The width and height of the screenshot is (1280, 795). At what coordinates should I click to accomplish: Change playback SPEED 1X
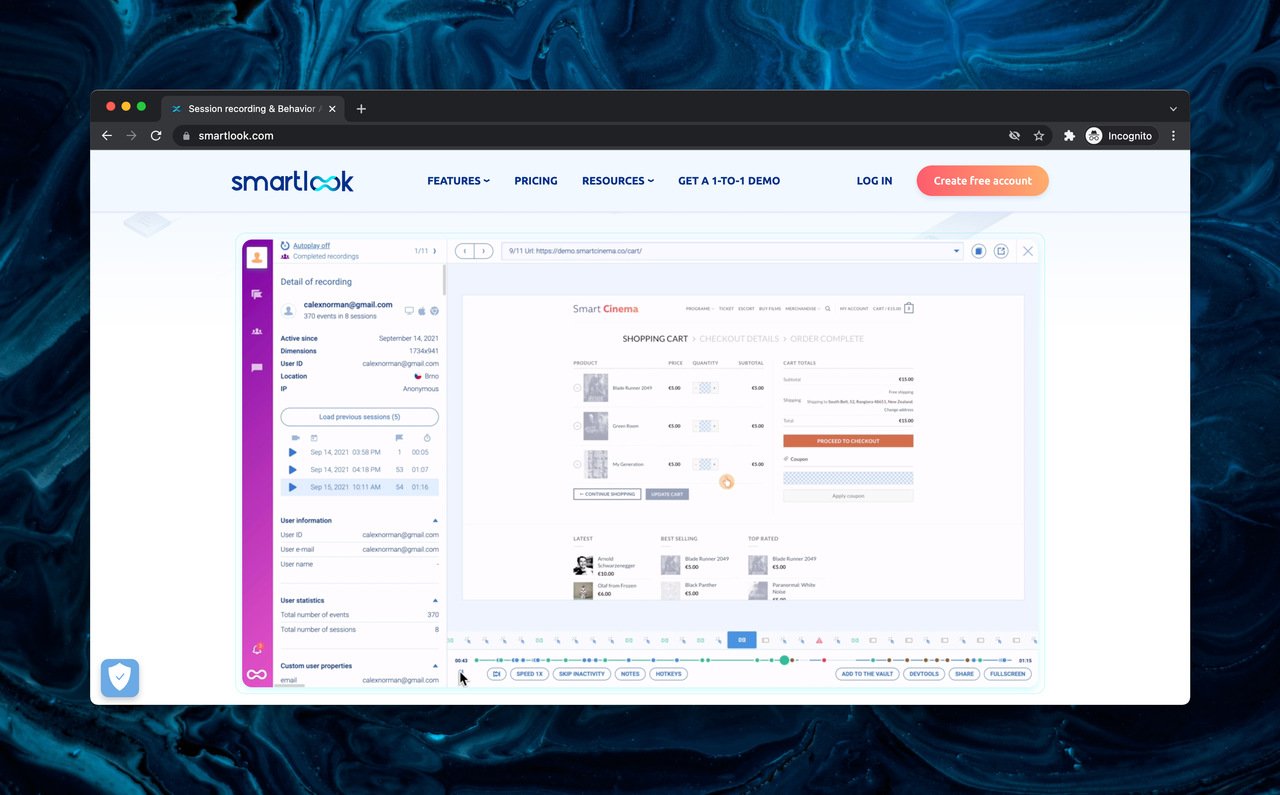(x=529, y=674)
